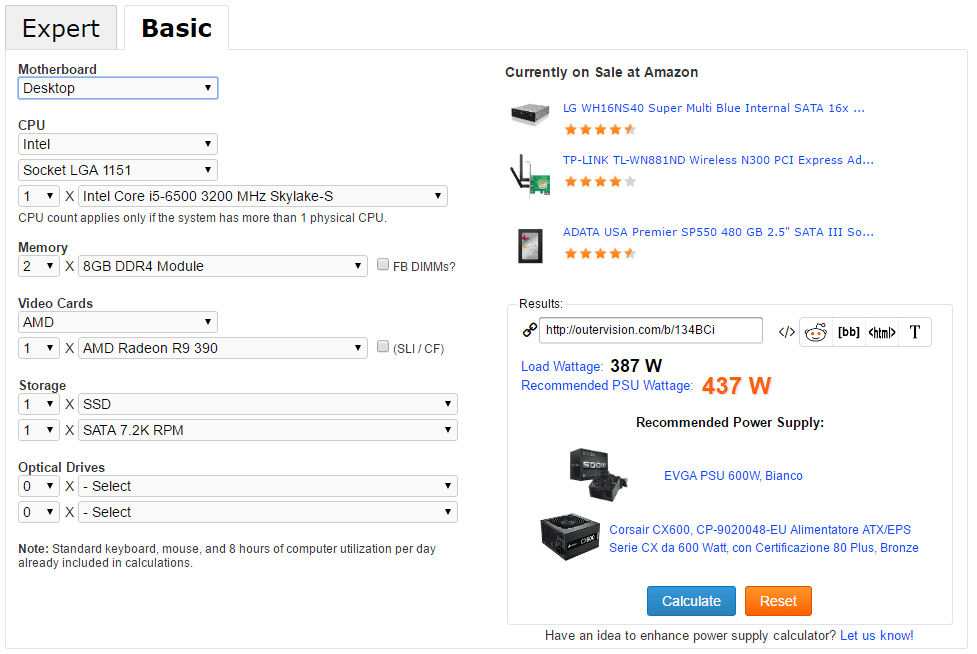
Task: Click the BBCode [bb] export icon
Action: (849, 332)
